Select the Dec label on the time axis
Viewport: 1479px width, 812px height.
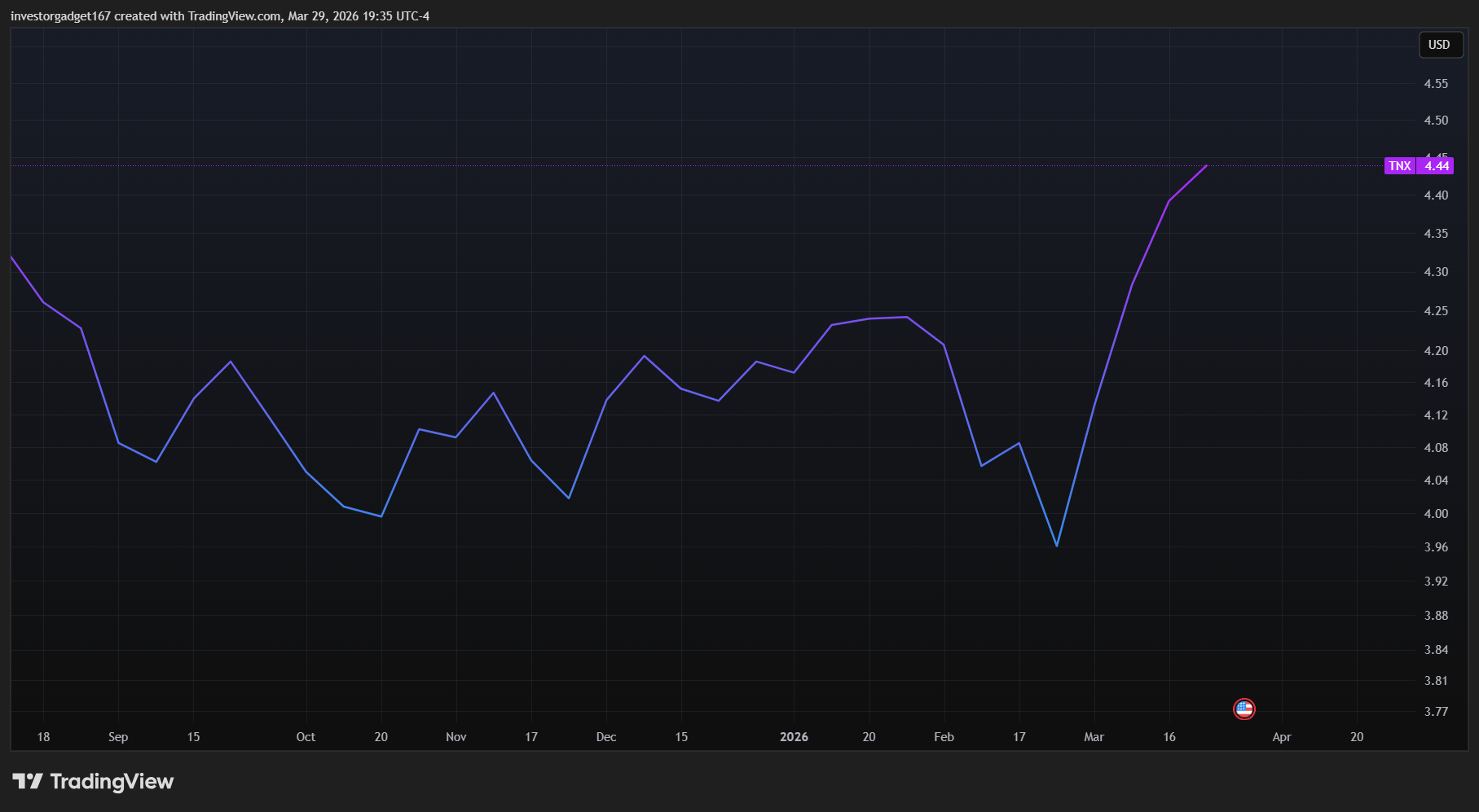pyautogui.click(x=605, y=737)
